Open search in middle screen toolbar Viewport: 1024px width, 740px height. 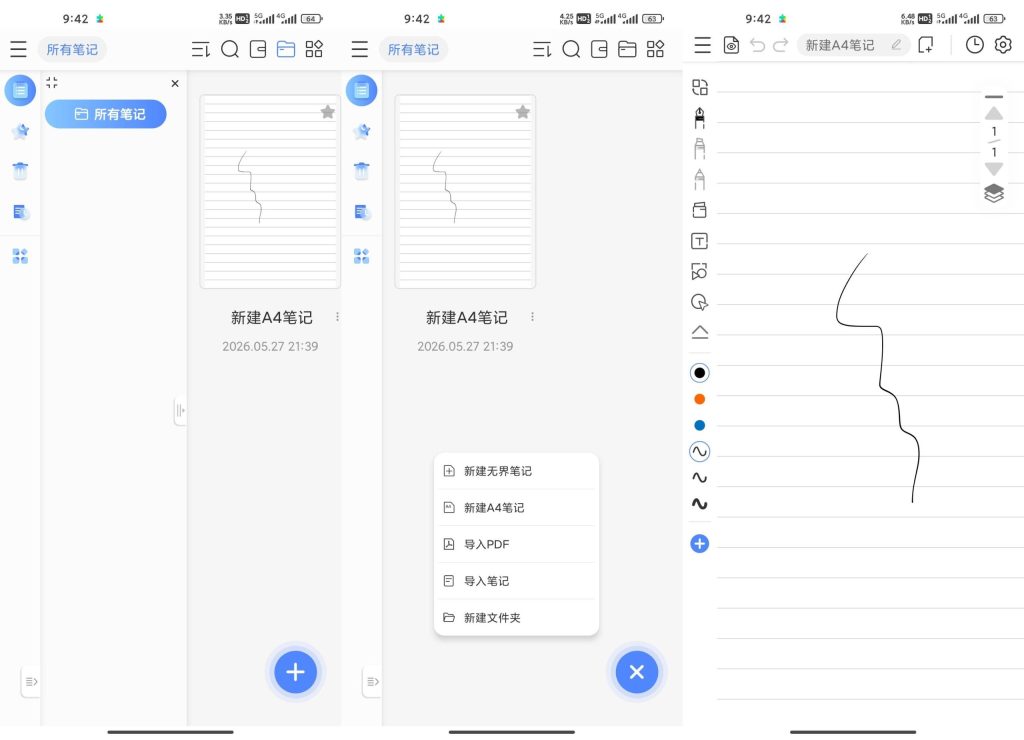(571, 49)
